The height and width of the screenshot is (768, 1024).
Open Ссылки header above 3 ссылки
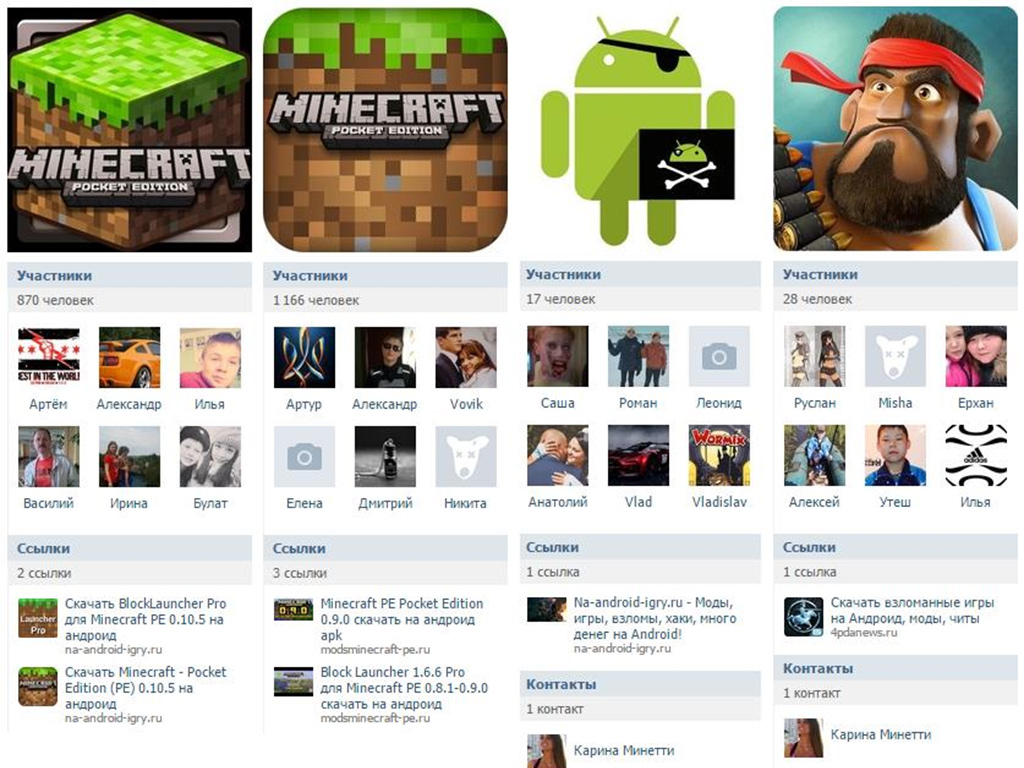(299, 549)
